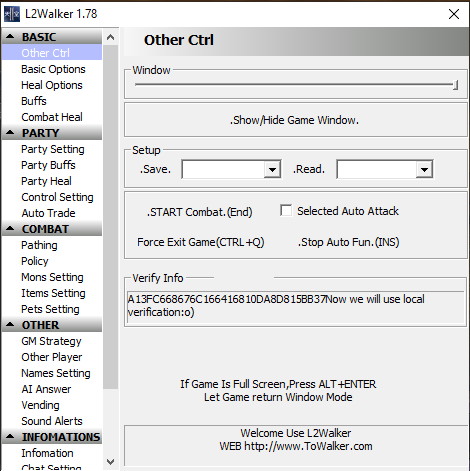Open Pets Setting page
Screen dimensions: 470x471
(50, 309)
